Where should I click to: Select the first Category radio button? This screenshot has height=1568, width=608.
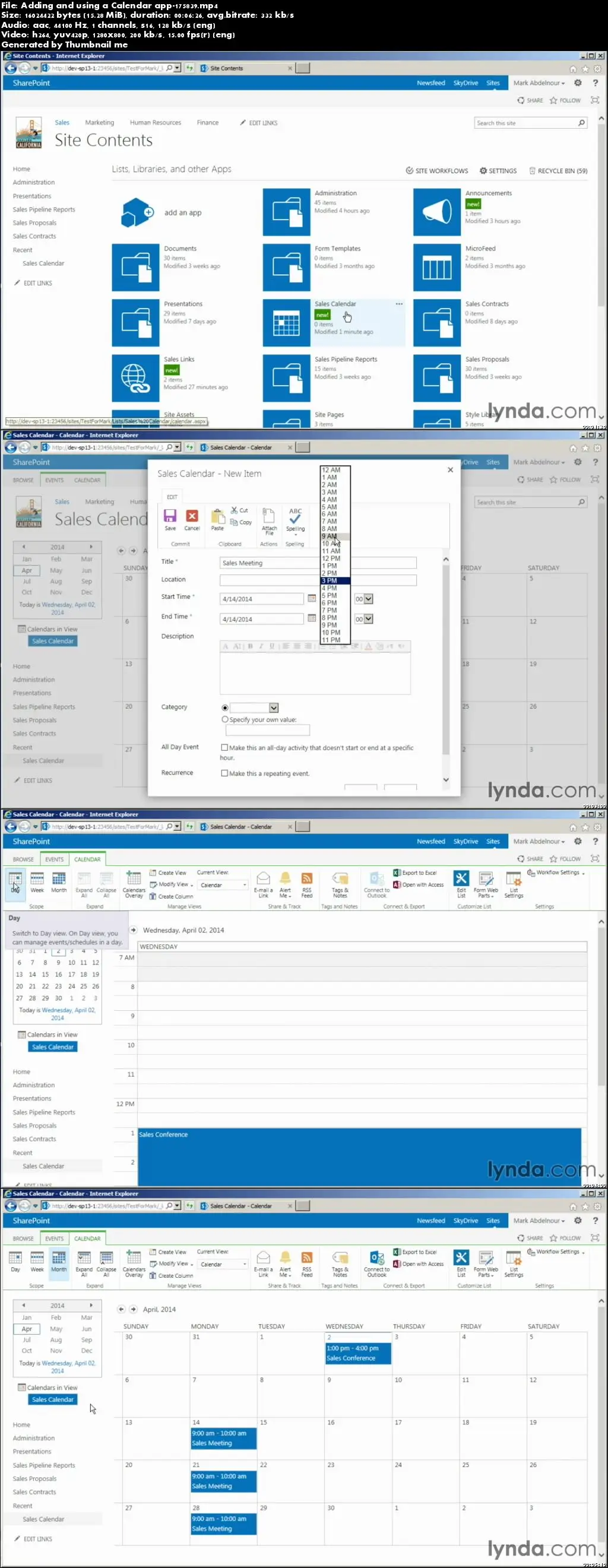(225, 708)
